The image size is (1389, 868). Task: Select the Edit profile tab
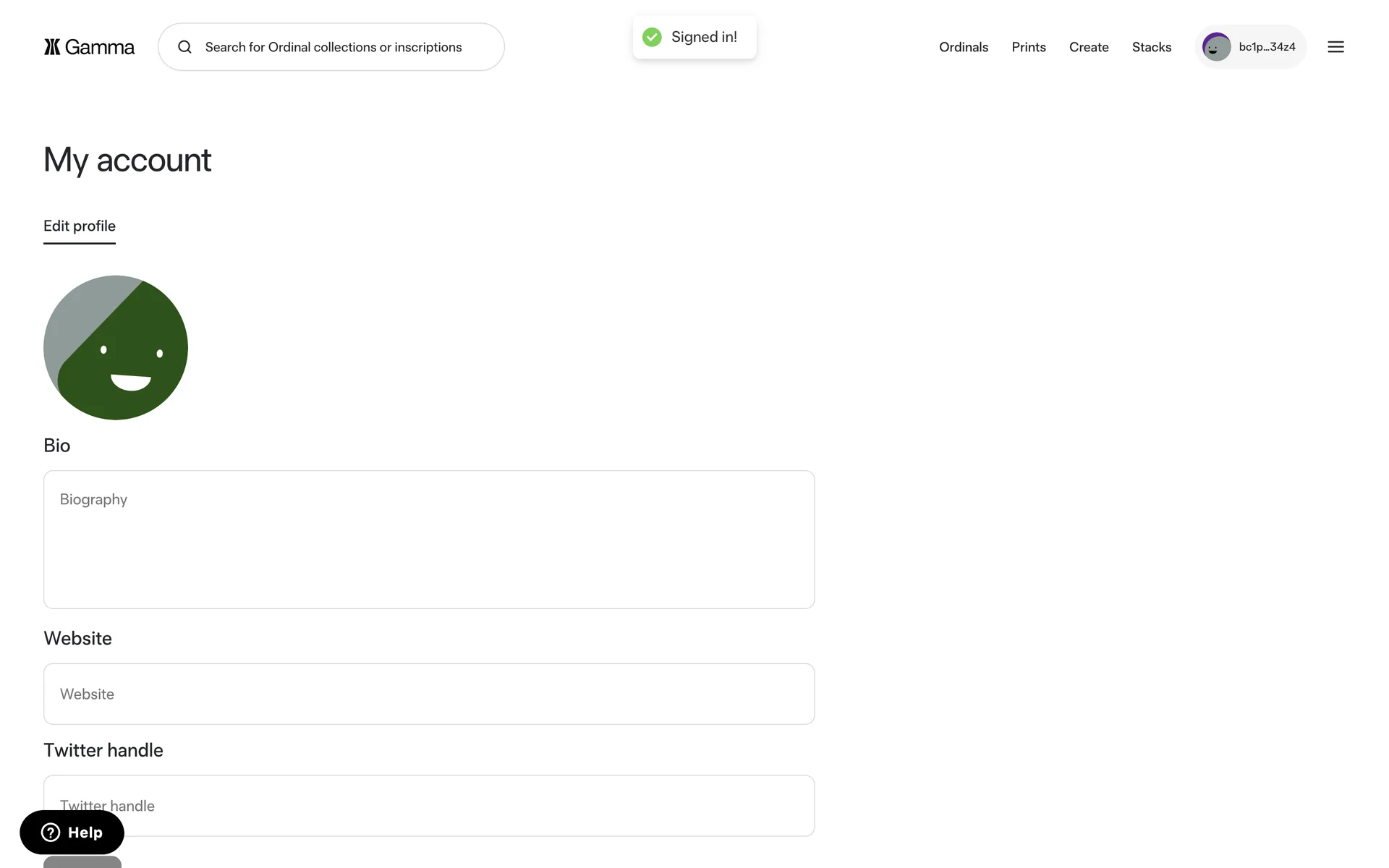(80, 226)
